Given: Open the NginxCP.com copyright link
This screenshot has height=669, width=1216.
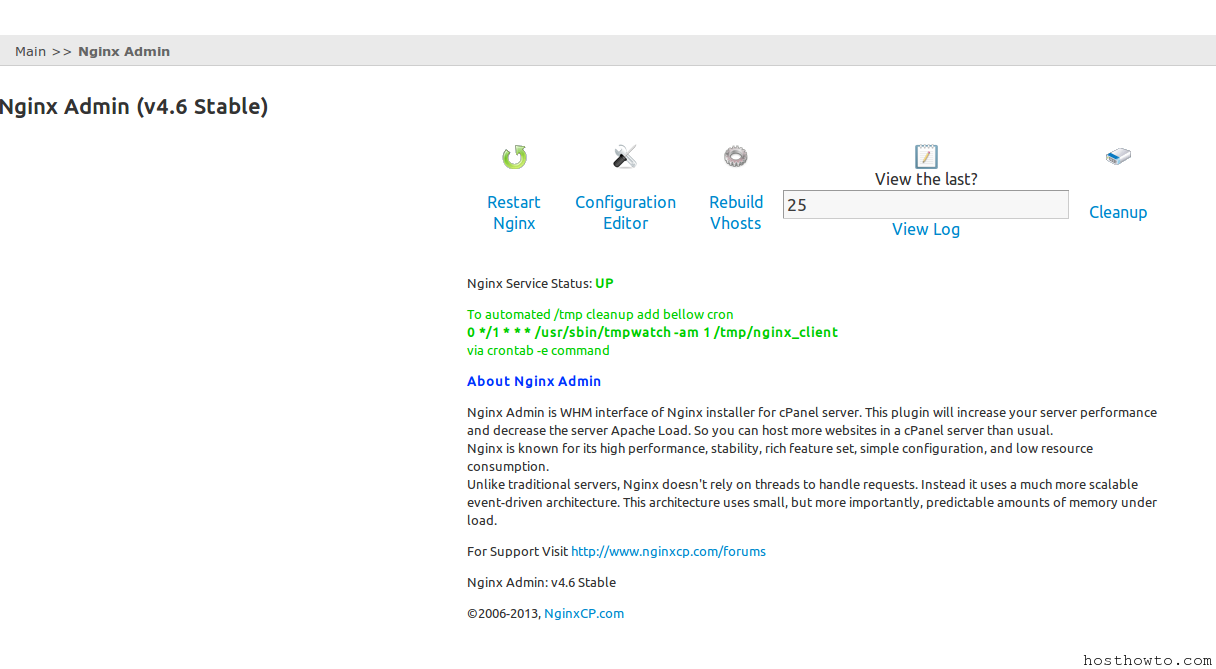Looking at the screenshot, I should (584, 613).
